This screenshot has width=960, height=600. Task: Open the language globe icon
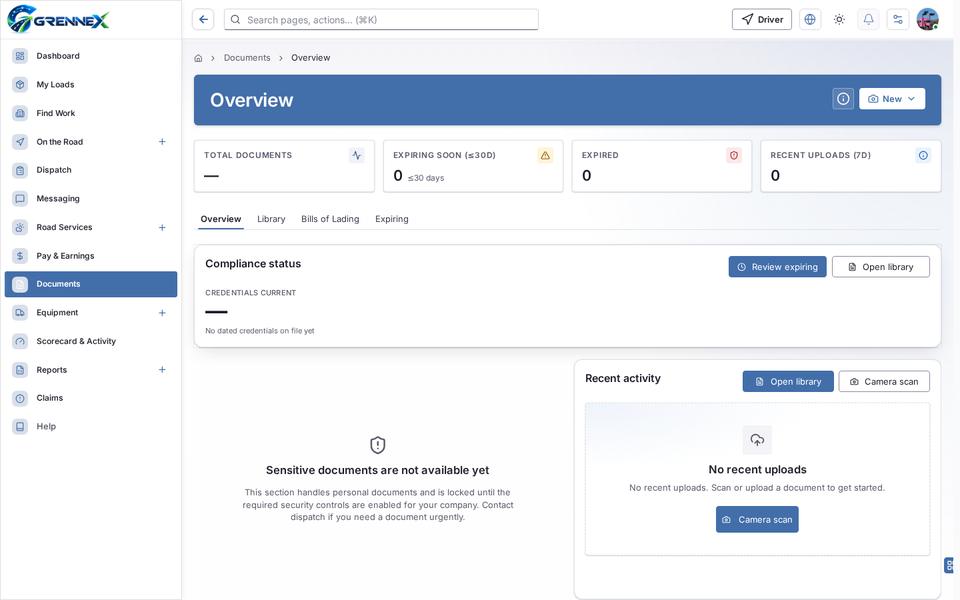tap(809, 20)
